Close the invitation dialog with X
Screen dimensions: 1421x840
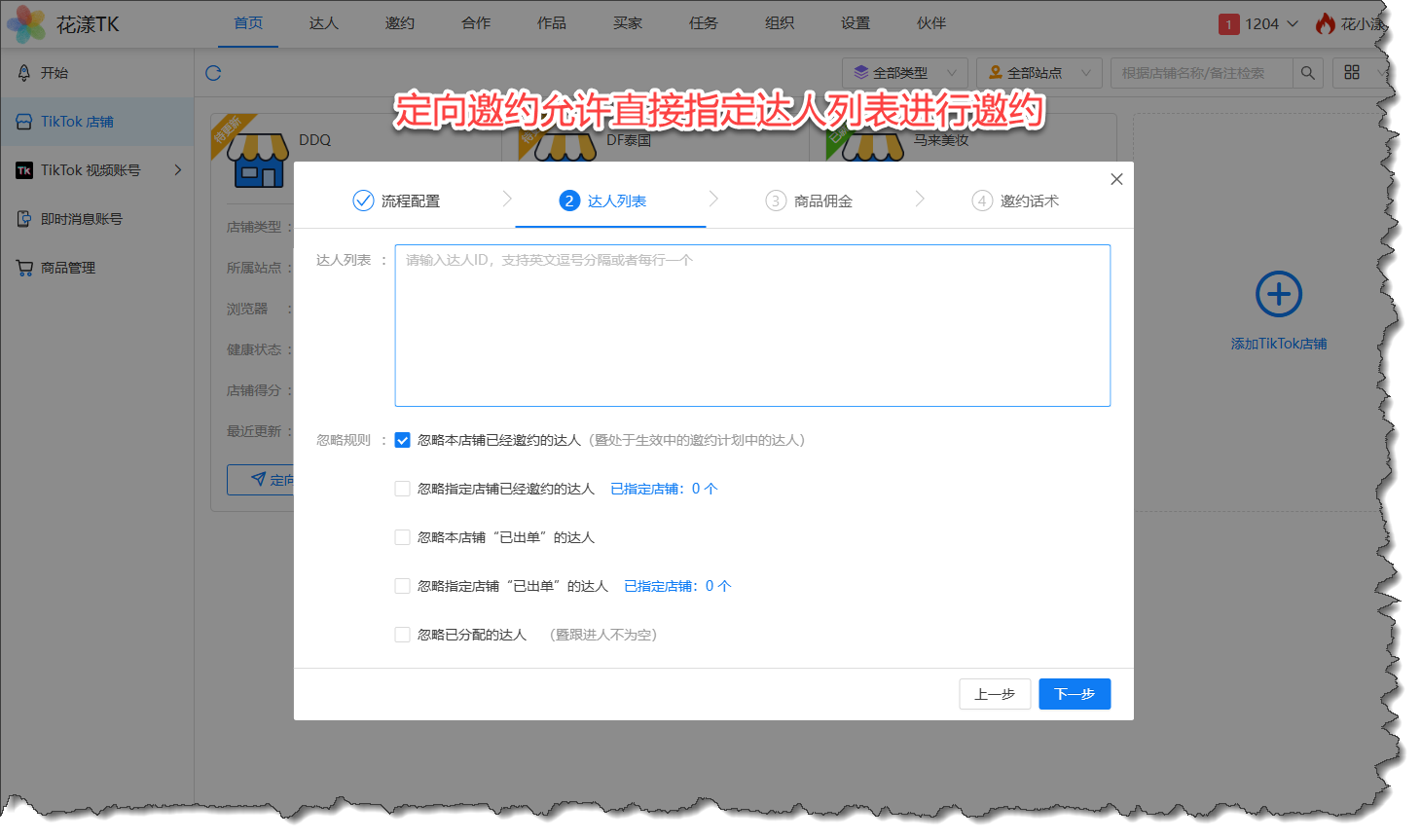point(1116,179)
